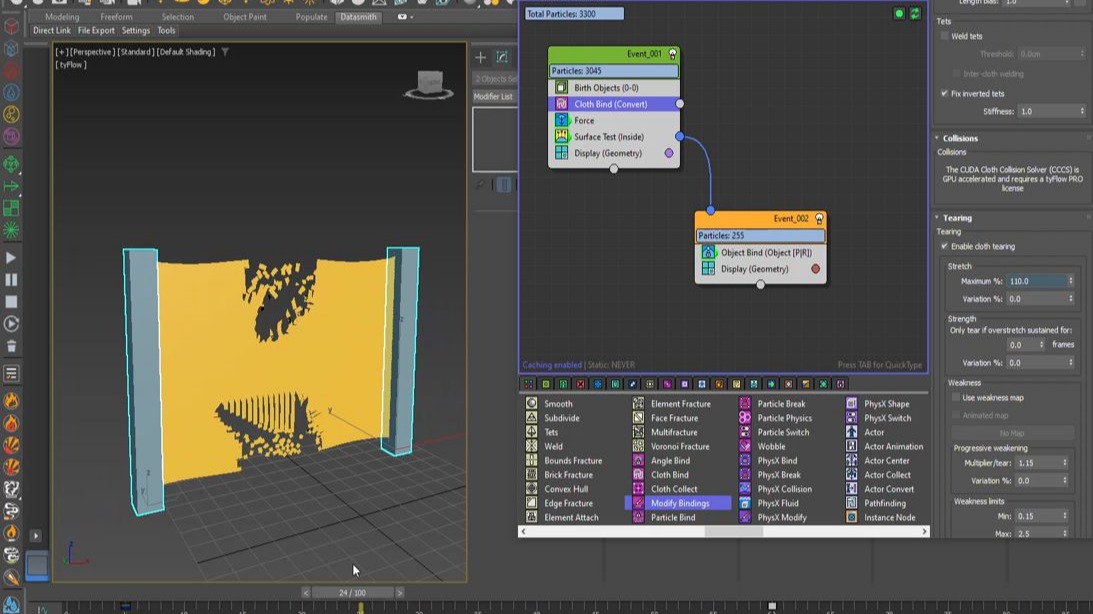
Task: Select the Cloth Bind (Convert) operator
Action: [613, 104]
